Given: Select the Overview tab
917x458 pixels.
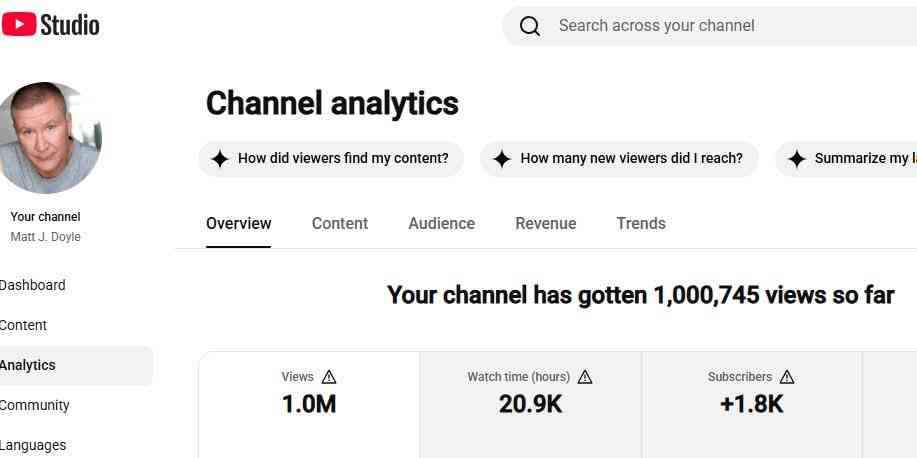Looking at the screenshot, I should (239, 223).
